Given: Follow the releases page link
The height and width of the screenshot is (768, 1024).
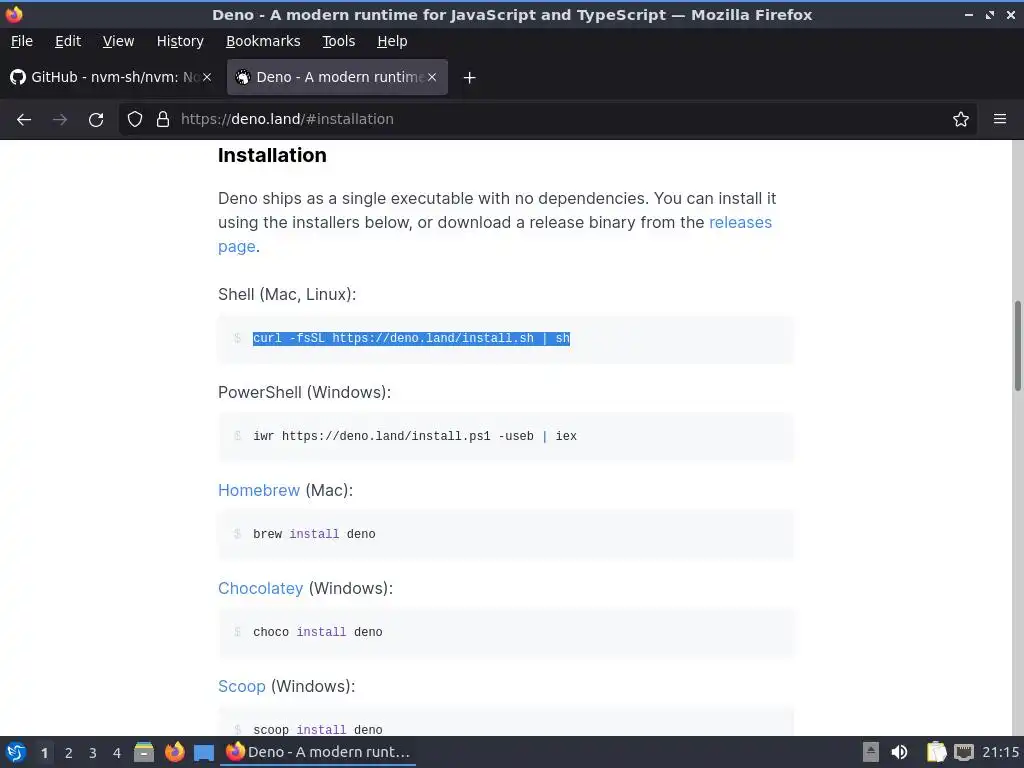Looking at the screenshot, I should click(x=740, y=223).
